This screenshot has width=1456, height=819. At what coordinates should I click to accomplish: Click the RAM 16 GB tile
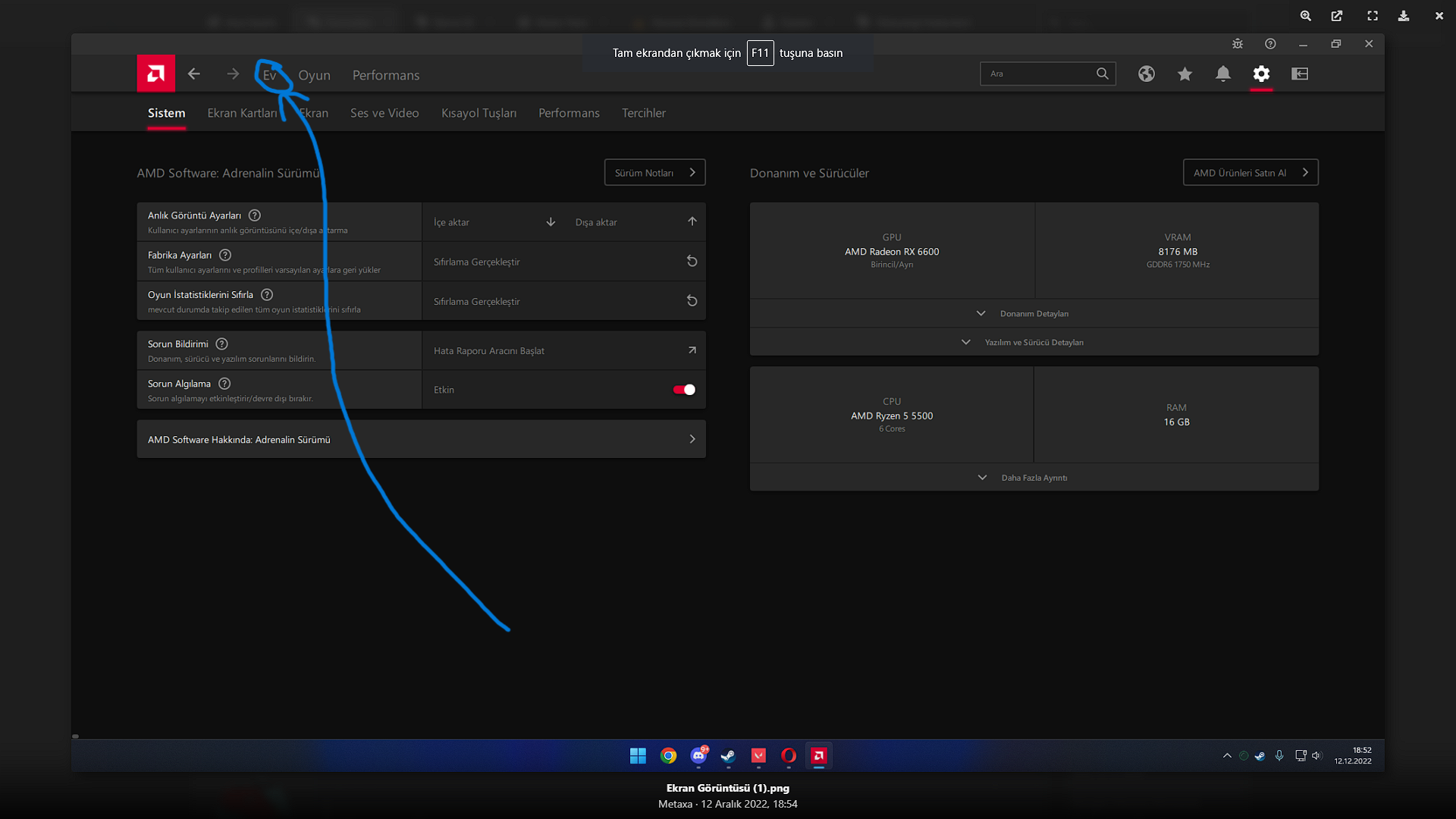coord(1177,415)
